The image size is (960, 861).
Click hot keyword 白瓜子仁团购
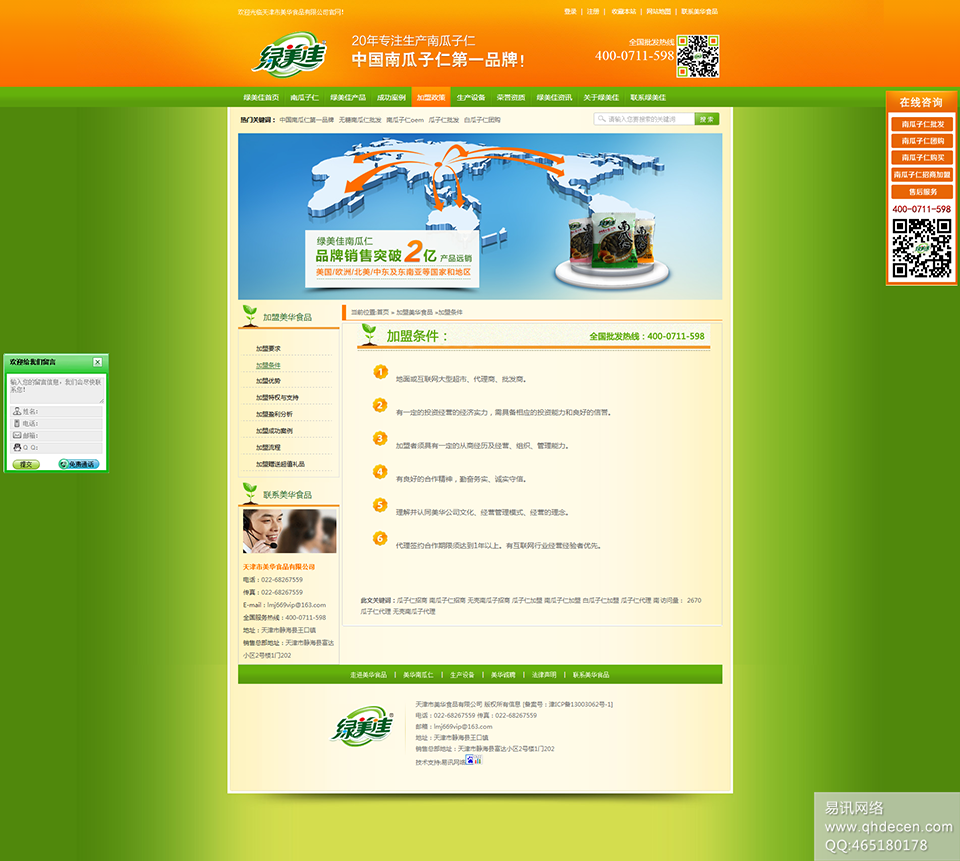coord(482,120)
